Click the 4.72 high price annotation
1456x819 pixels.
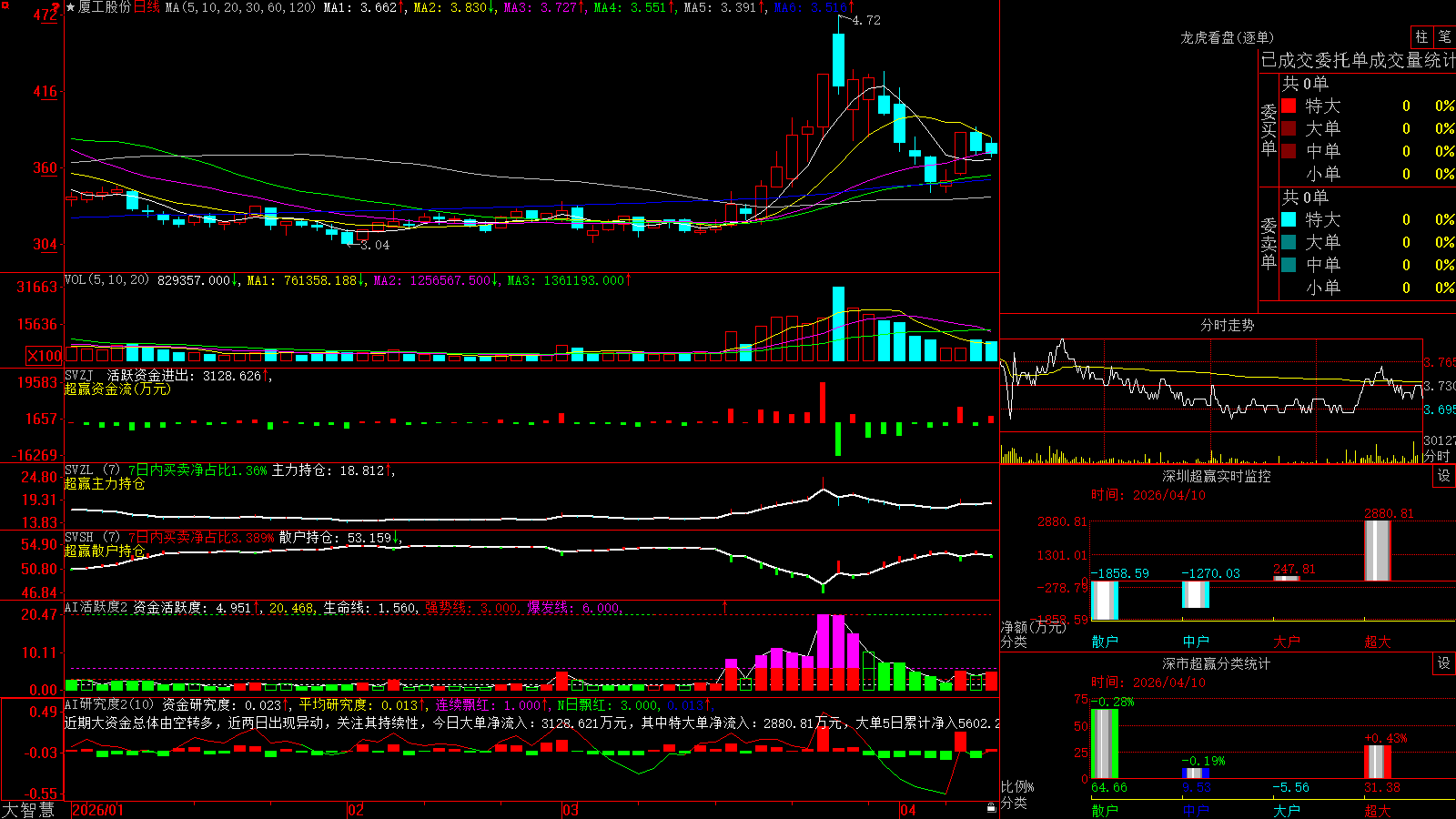click(866, 20)
